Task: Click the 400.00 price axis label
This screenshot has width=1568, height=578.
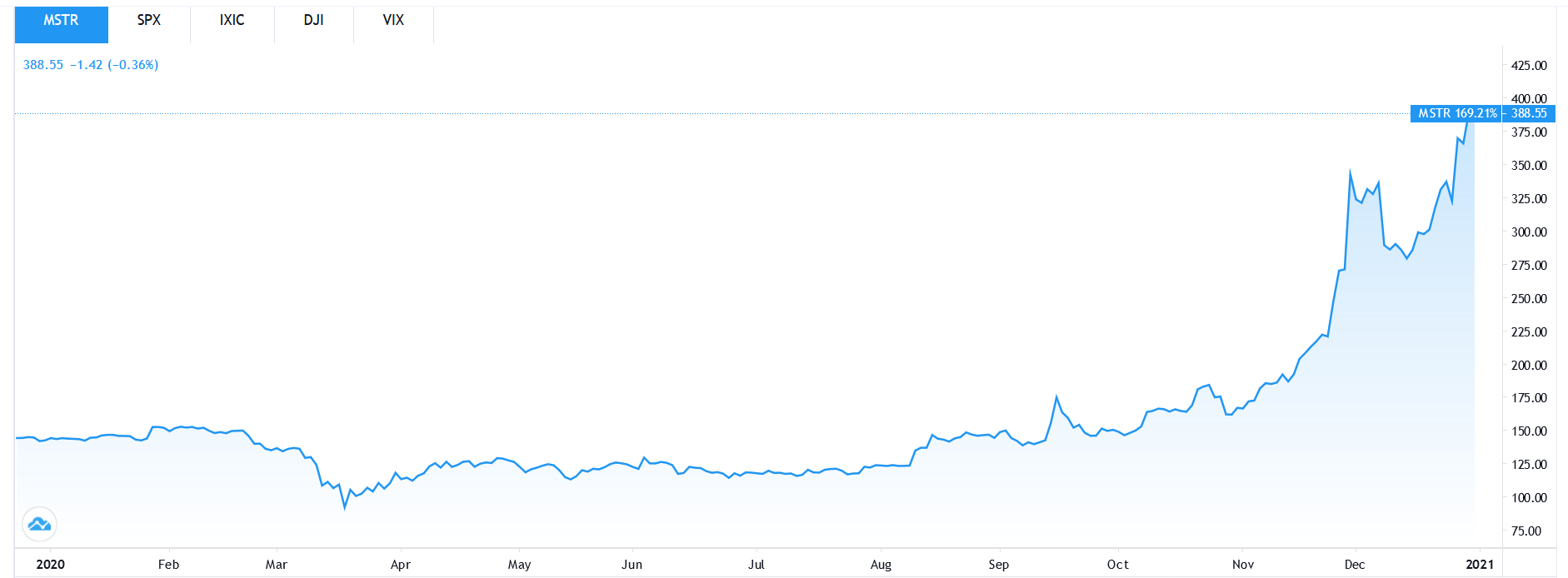Action: click(1529, 99)
